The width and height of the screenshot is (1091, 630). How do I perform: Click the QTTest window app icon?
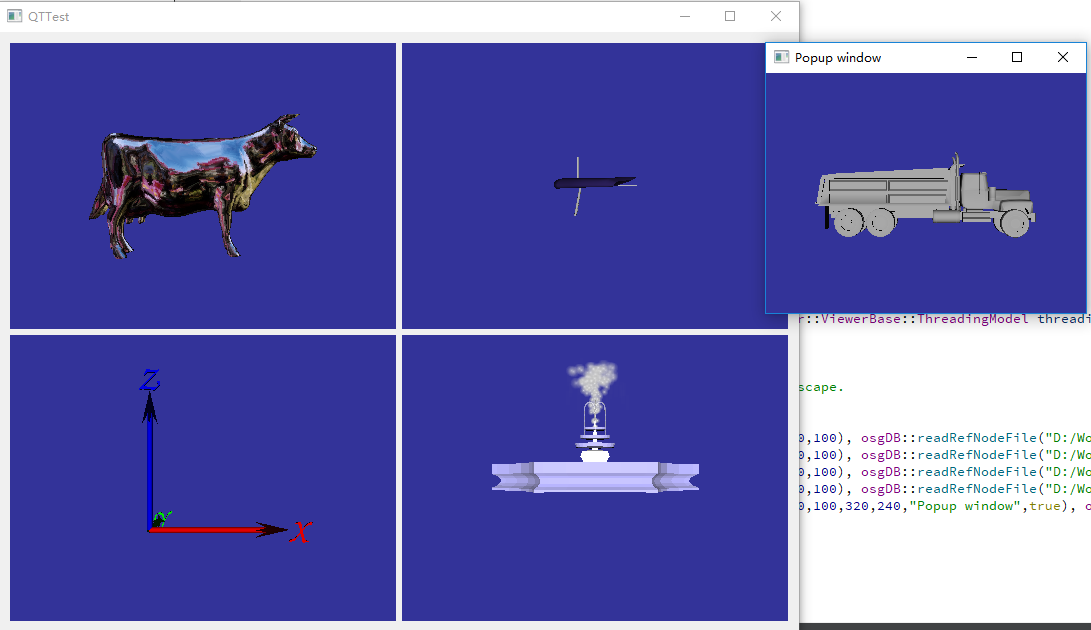pos(15,16)
